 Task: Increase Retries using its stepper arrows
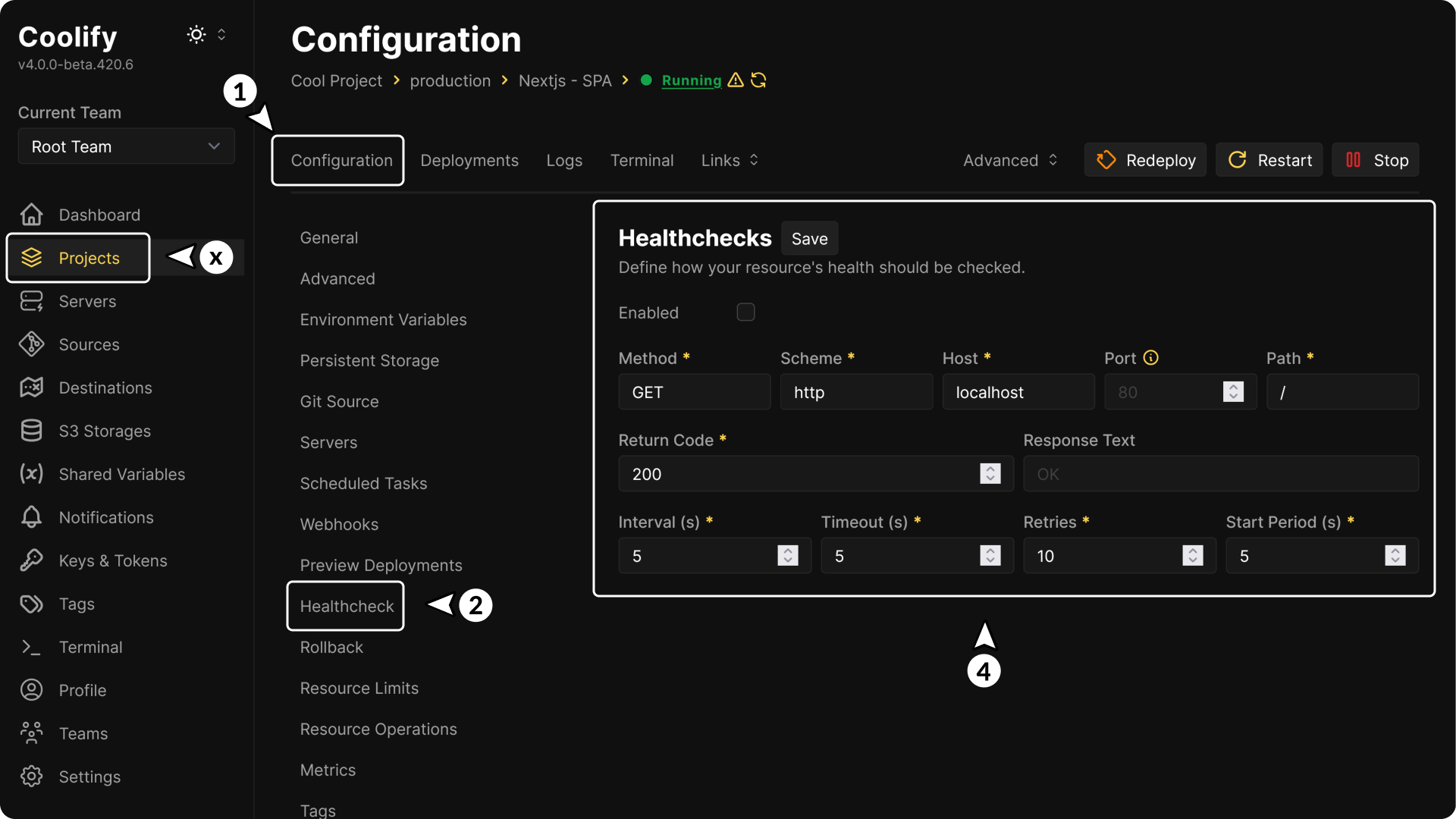(x=1192, y=555)
